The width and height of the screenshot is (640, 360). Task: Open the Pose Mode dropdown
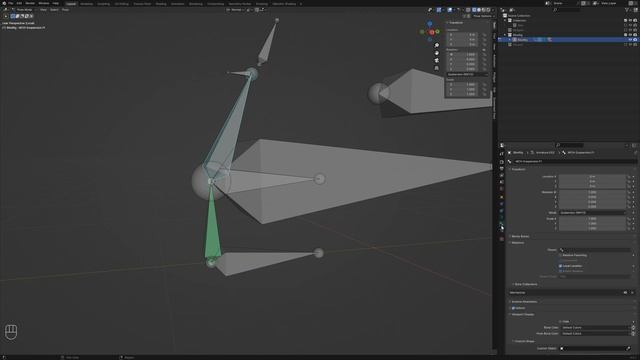pos(23,9)
